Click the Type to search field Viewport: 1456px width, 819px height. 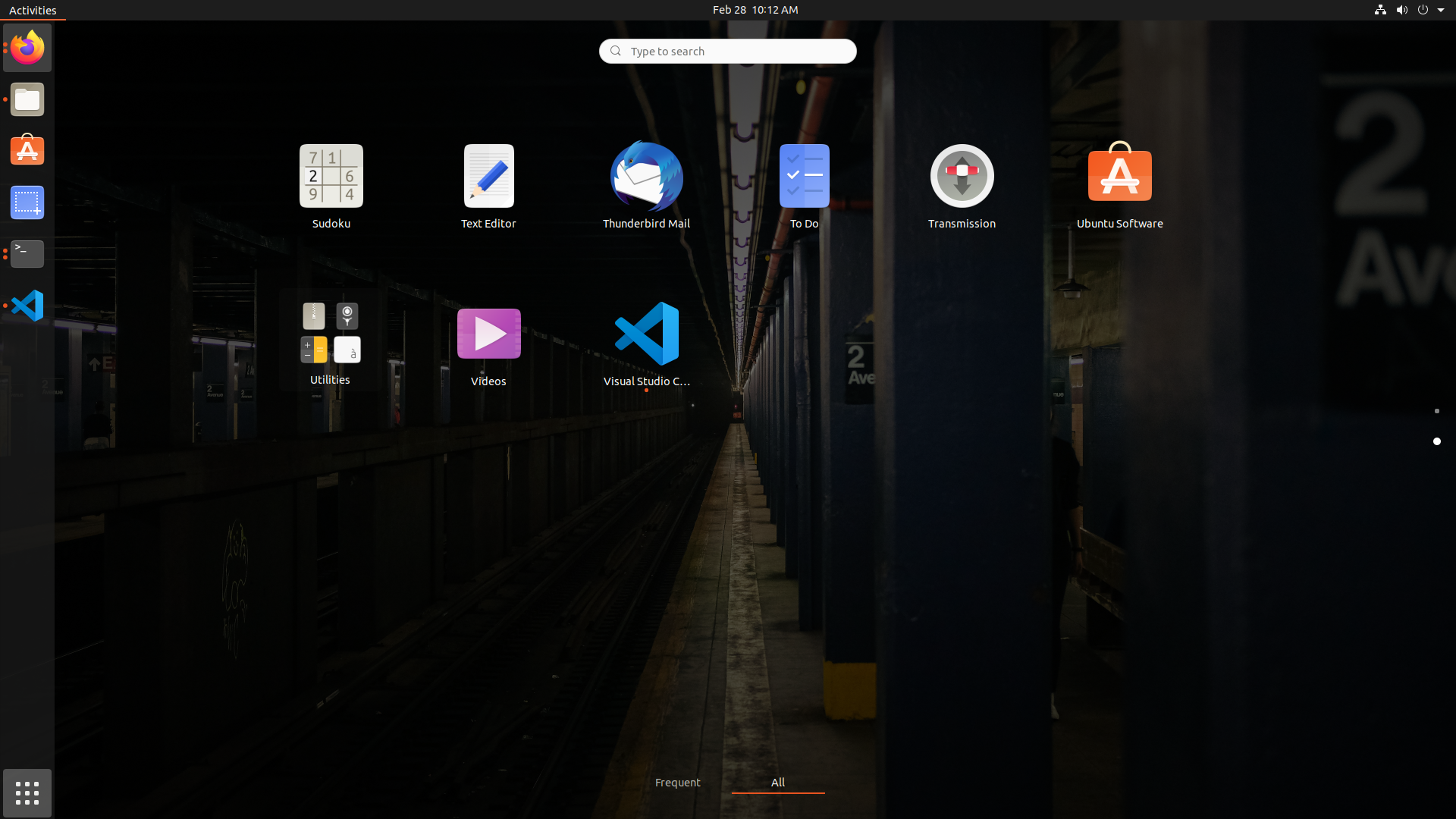[728, 52]
